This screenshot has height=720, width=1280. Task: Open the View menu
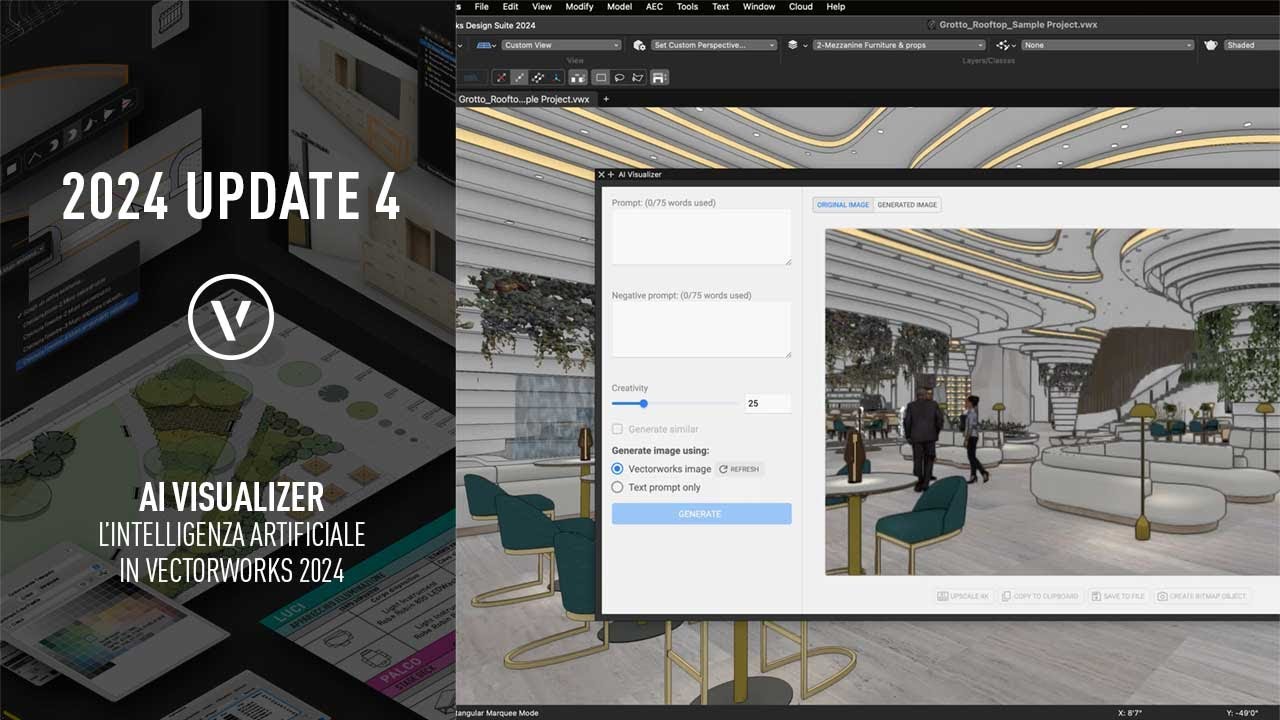[x=541, y=6]
